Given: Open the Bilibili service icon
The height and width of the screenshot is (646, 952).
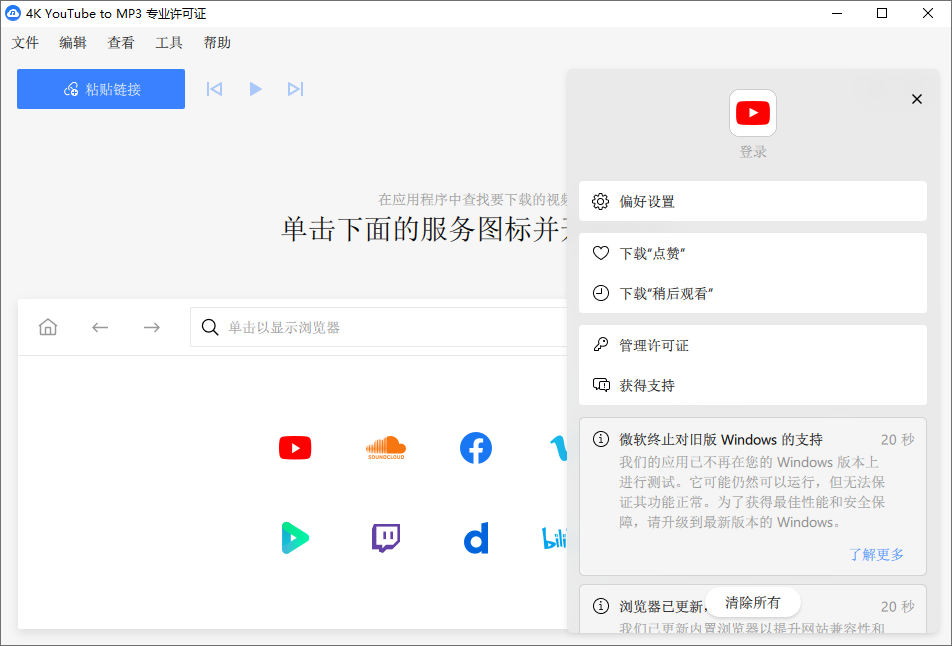Looking at the screenshot, I should point(556,538).
